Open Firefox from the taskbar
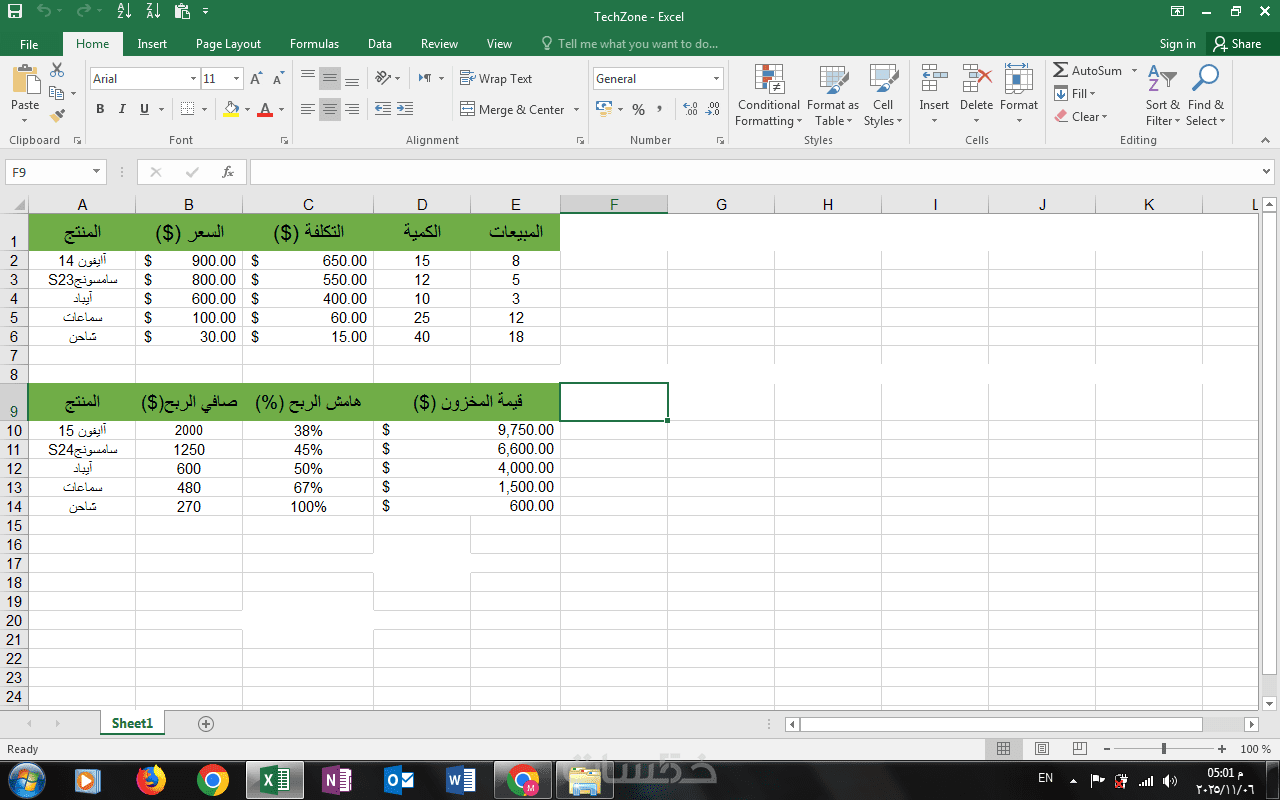Screen dimensions: 1280x800 [152, 780]
